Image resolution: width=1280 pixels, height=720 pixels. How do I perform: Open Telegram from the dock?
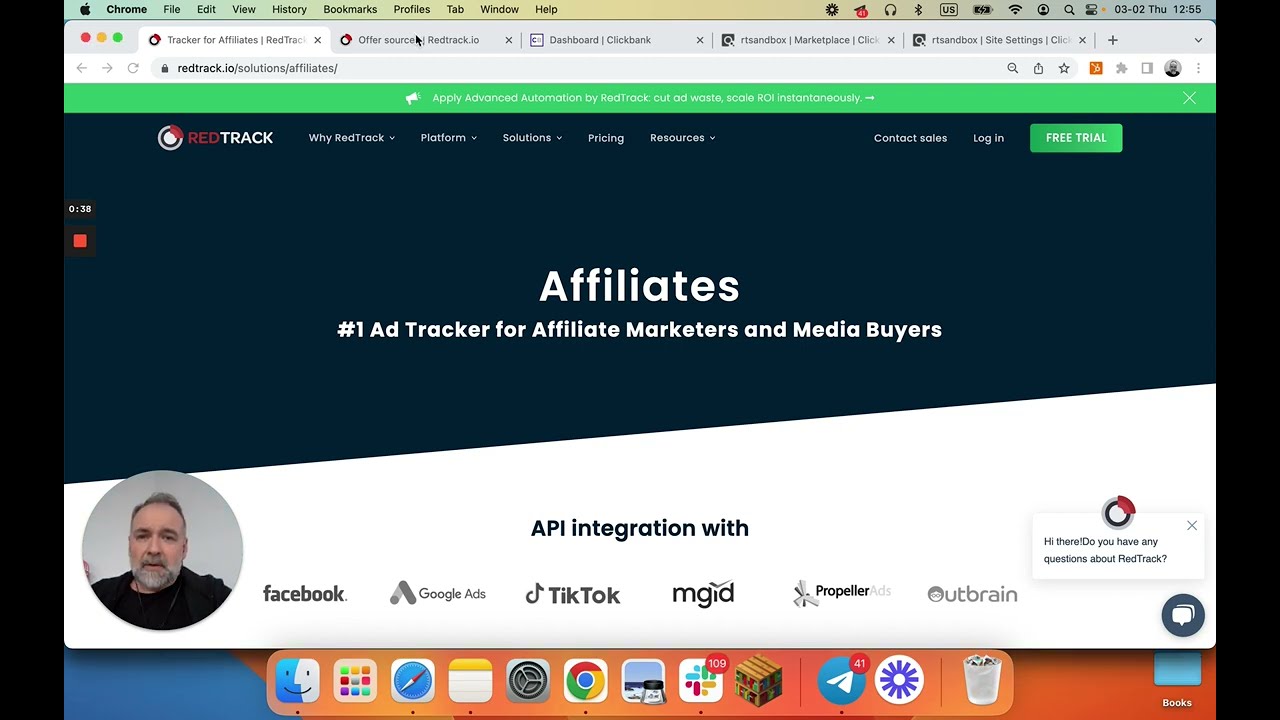842,681
